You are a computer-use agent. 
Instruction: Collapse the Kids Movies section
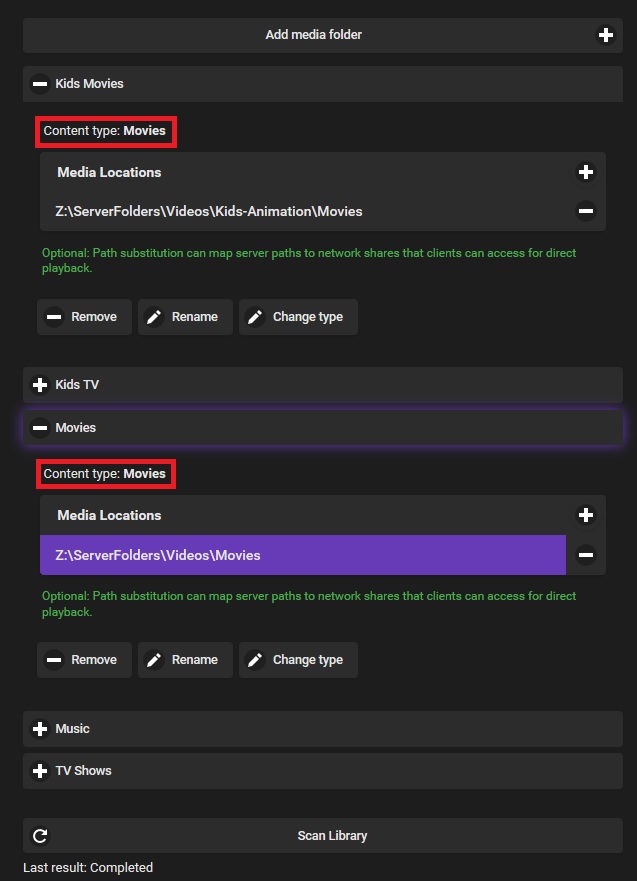40,84
